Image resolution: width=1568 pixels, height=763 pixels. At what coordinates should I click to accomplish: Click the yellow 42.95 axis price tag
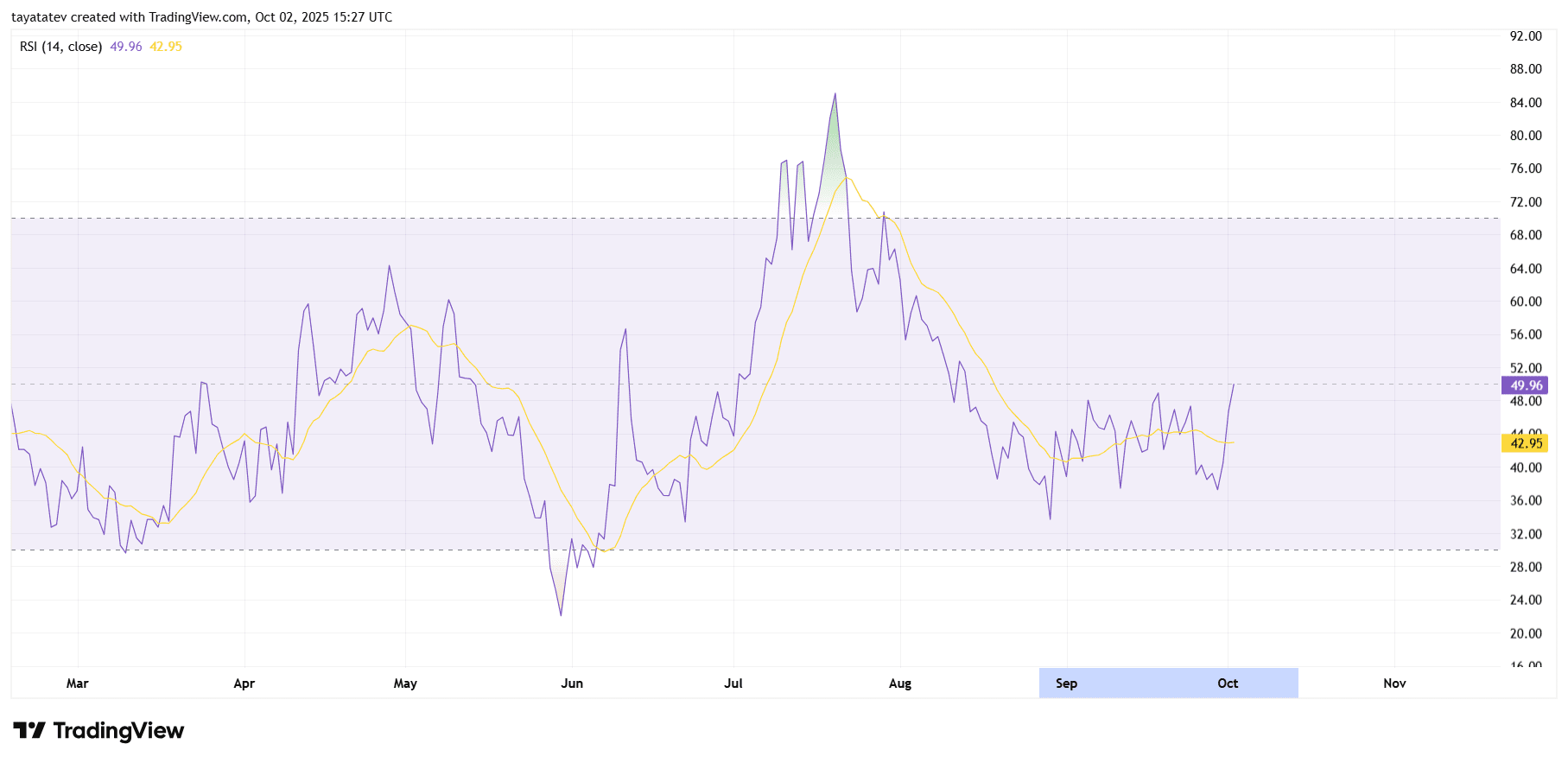1525,443
